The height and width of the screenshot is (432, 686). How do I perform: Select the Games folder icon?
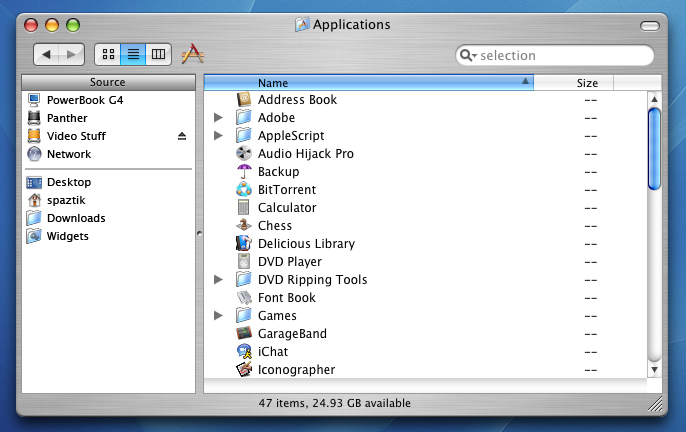[244, 316]
